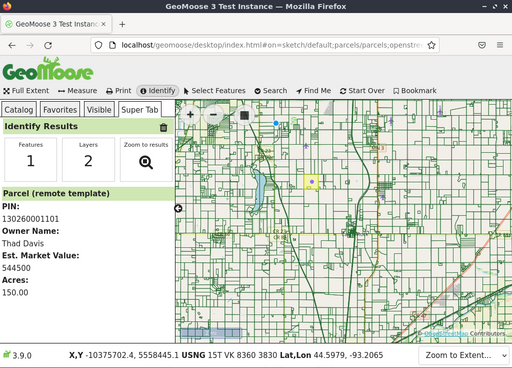Select the Identify tool
This screenshot has height=368, width=512.
click(158, 91)
